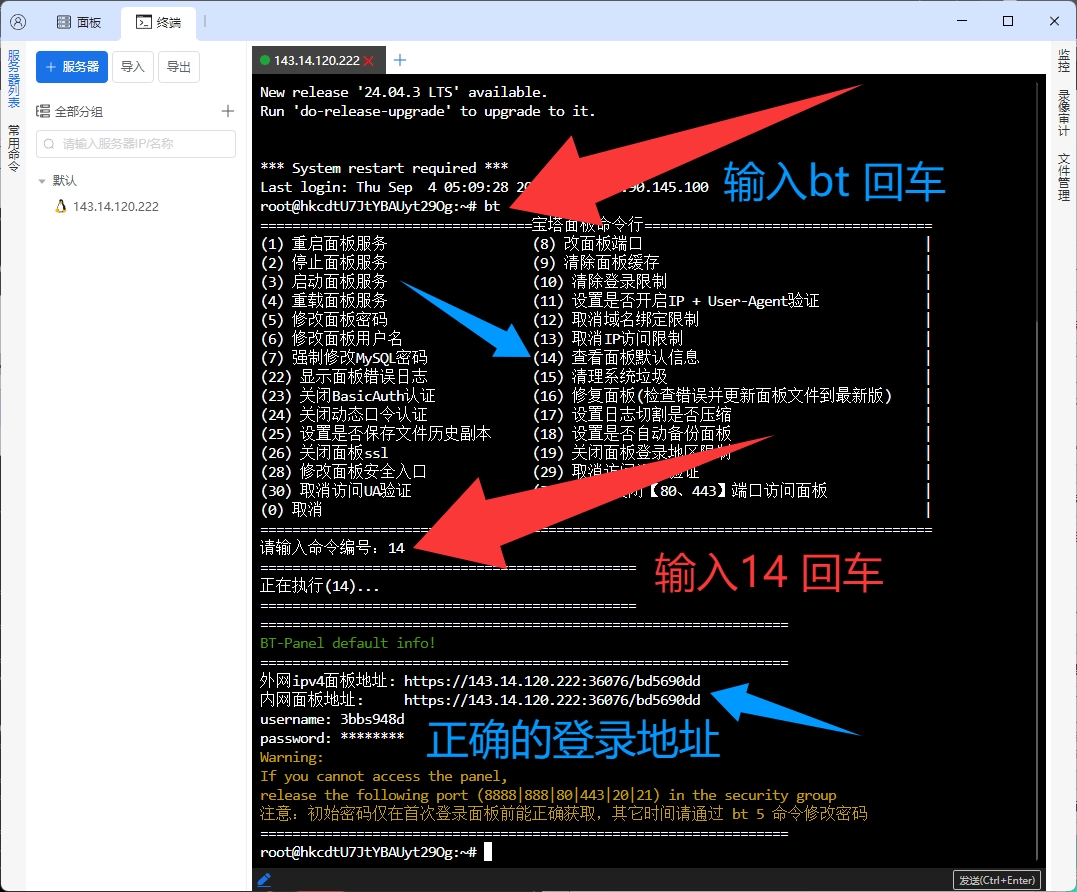Close the 143.14.120.222 terminal tab
Image resolution: width=1077 pixels, height=892 pixels.
tap(369, 60)
